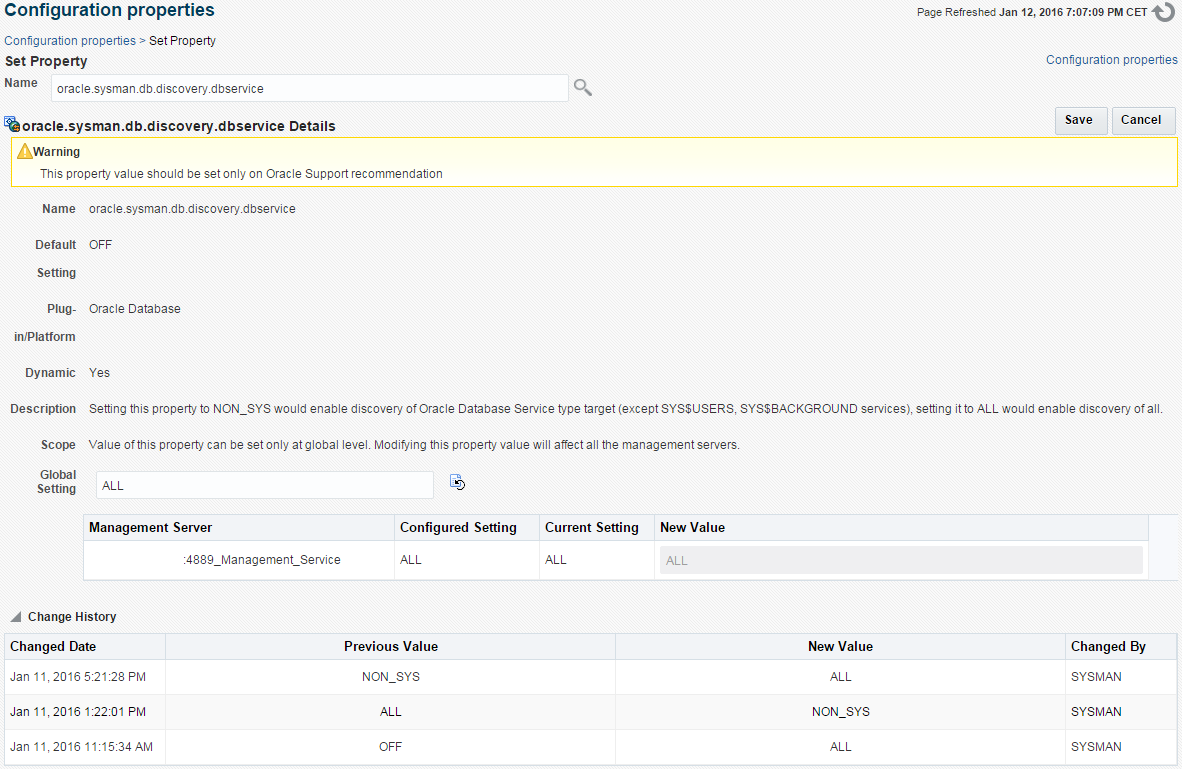Click the Default Setting OFF value
Viewport: 1182px width, 769px height.
(100, 245)
